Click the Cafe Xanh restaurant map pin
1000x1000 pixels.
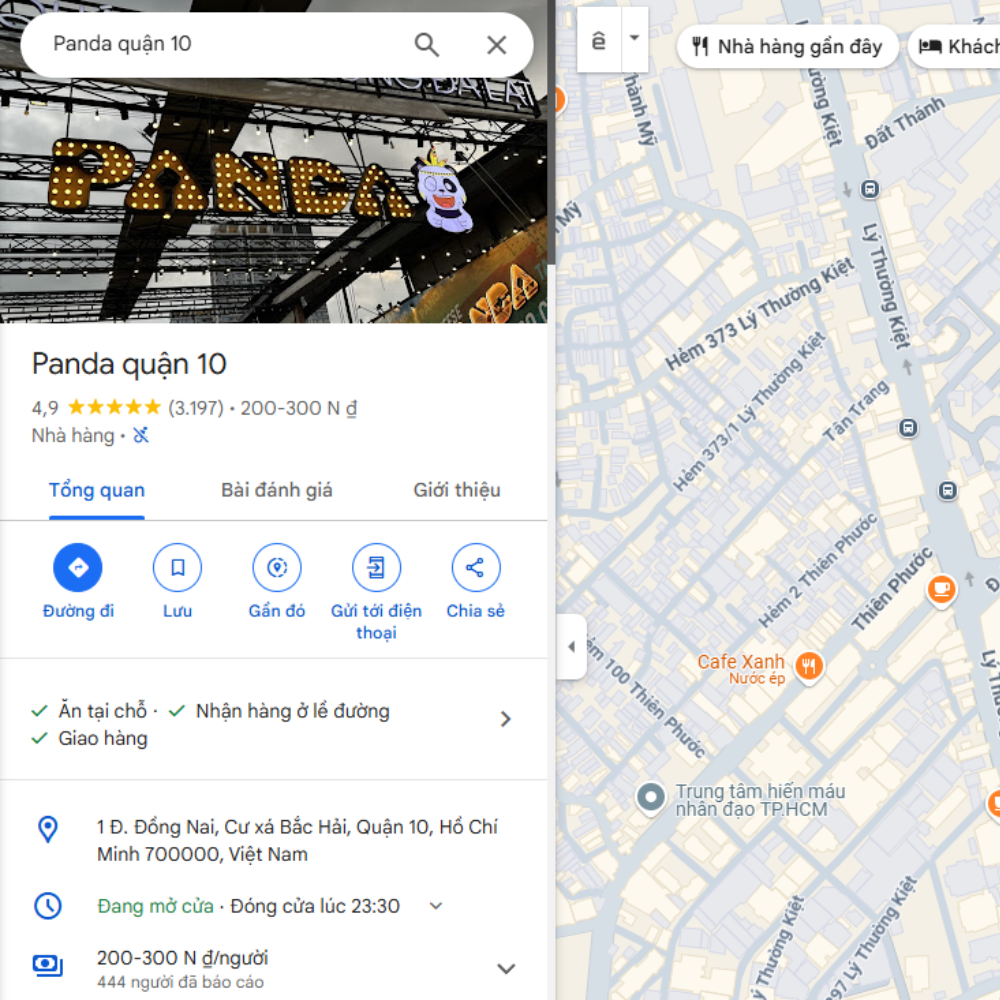pos(809,667)
